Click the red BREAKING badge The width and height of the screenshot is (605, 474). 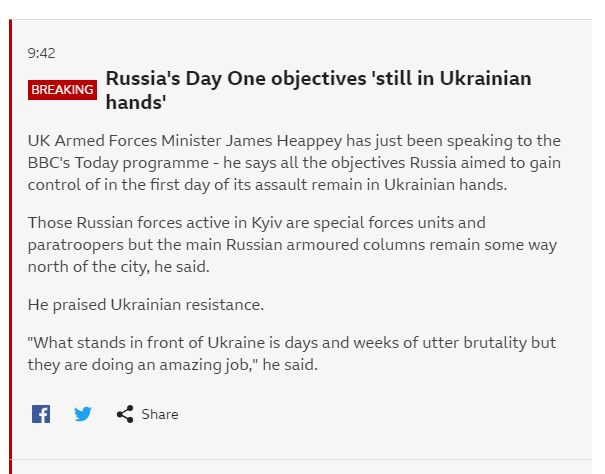(62, 89)
